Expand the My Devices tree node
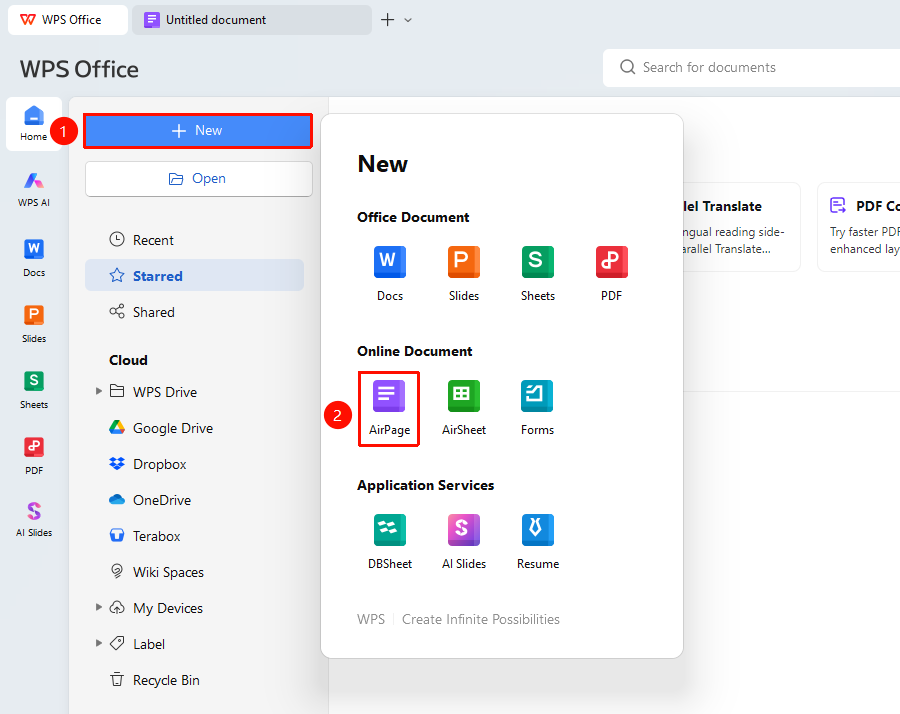The image size is (900, 714). pos(99,607)
